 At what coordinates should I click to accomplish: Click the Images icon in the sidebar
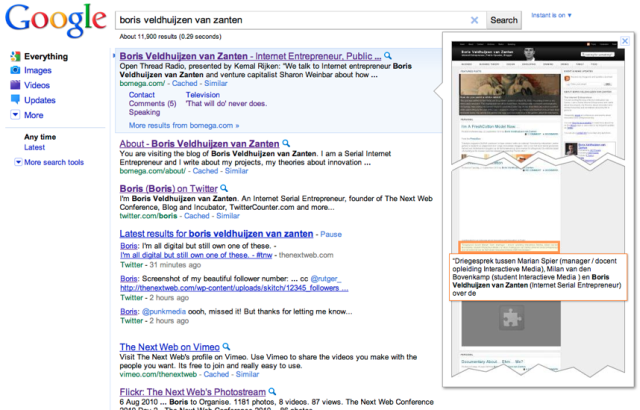coord(15,71)
